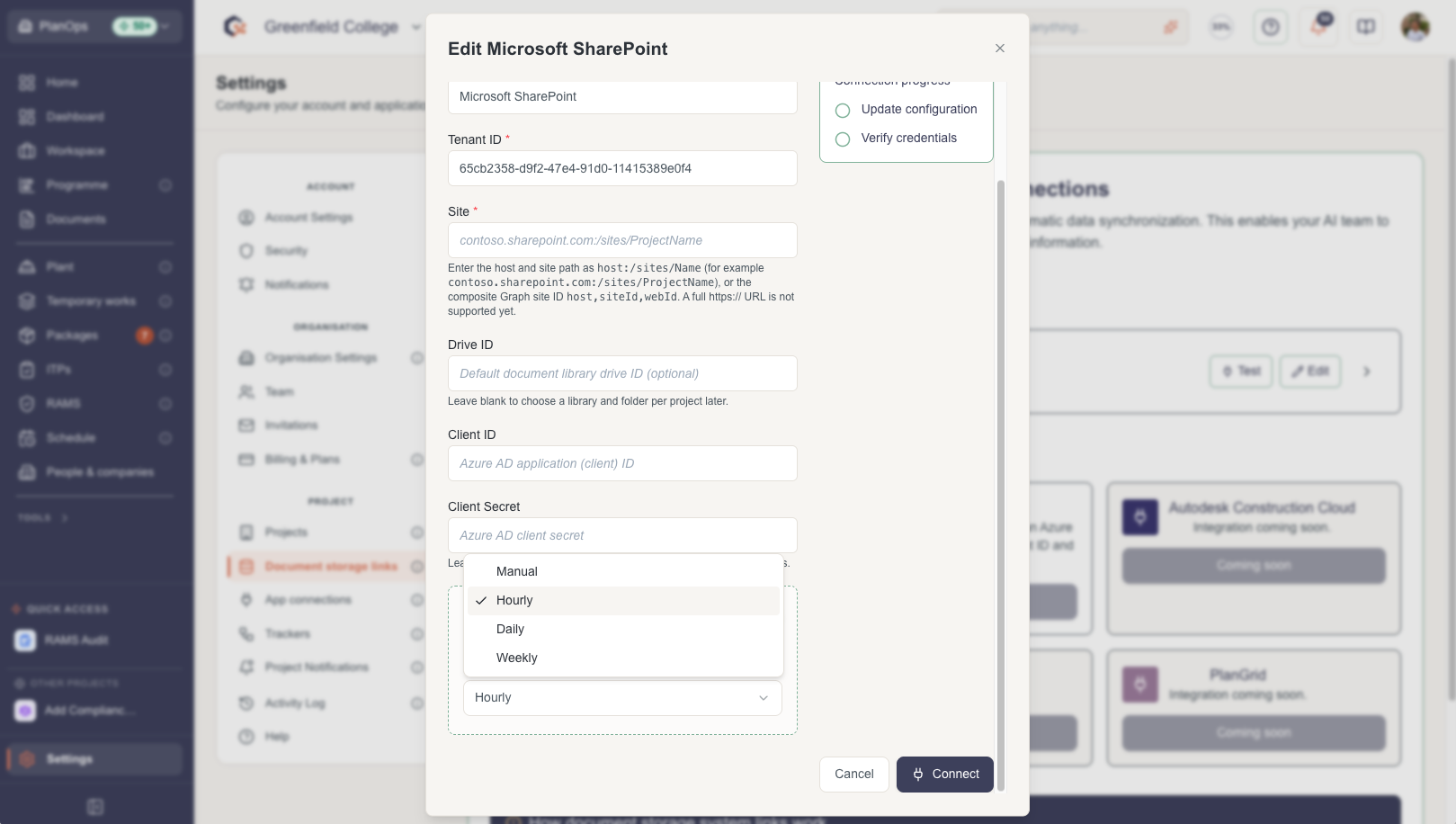Viewport: 1456px width, 824px height.
Task: Open the user avatar menu
Action: [1416, 27]
